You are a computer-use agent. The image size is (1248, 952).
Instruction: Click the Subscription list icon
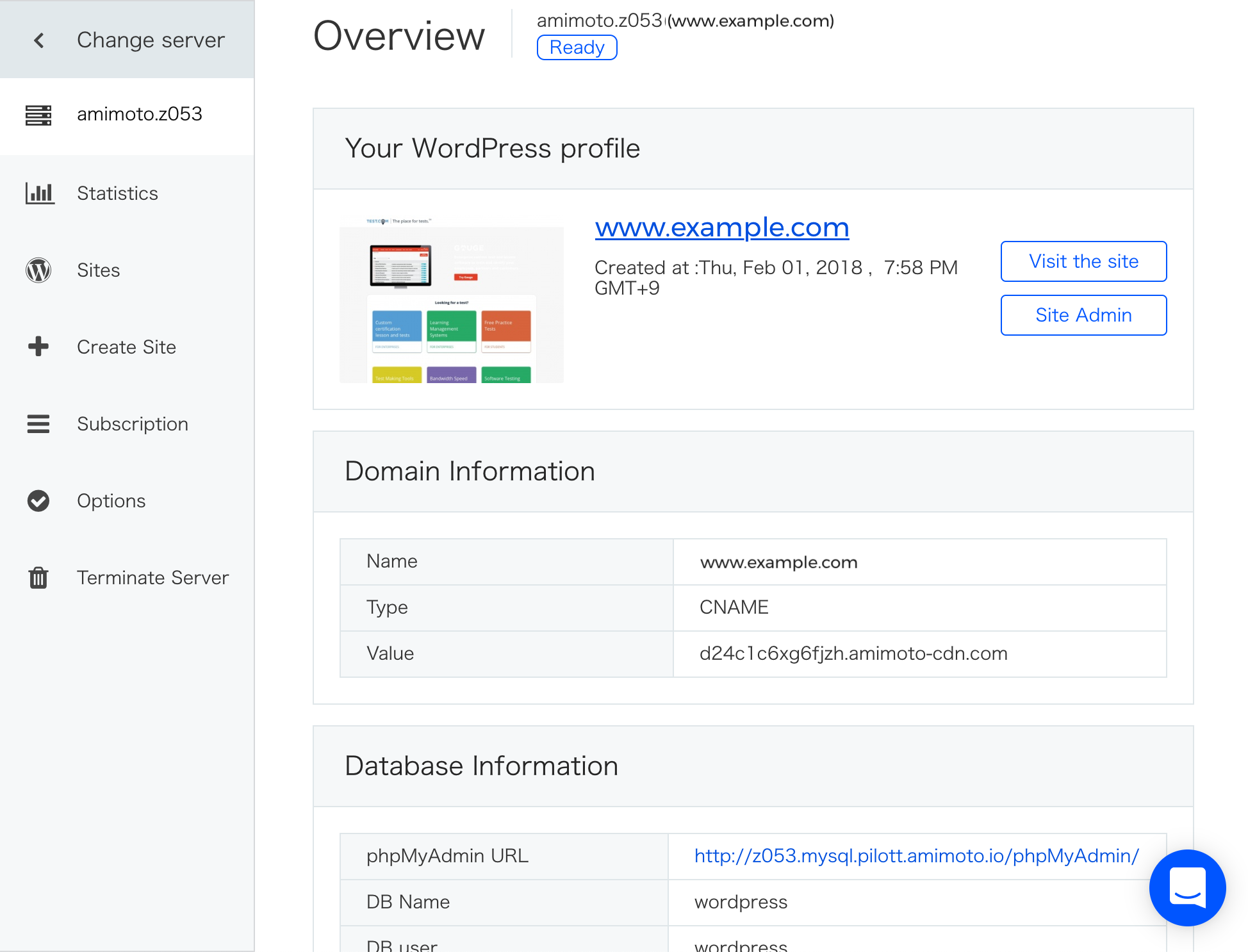pos(38,423)
